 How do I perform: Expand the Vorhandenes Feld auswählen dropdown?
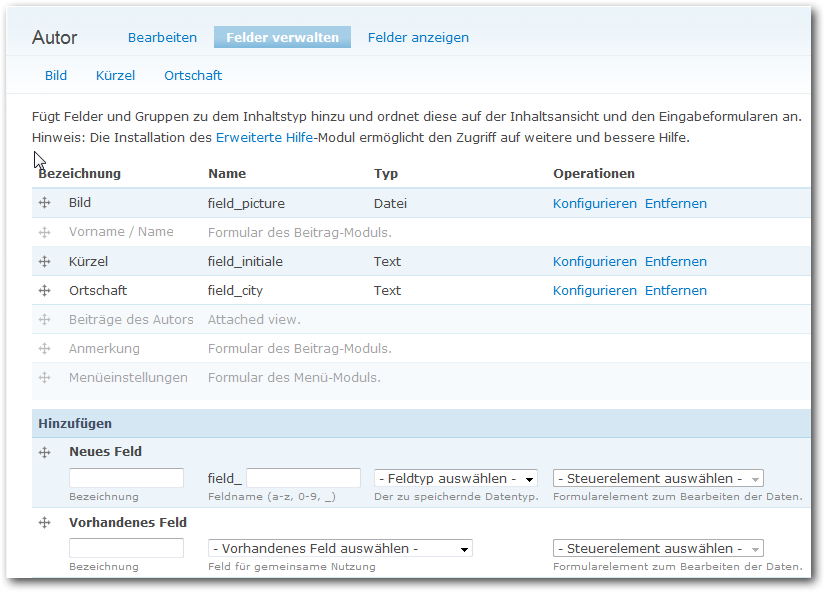click(340, 549)
